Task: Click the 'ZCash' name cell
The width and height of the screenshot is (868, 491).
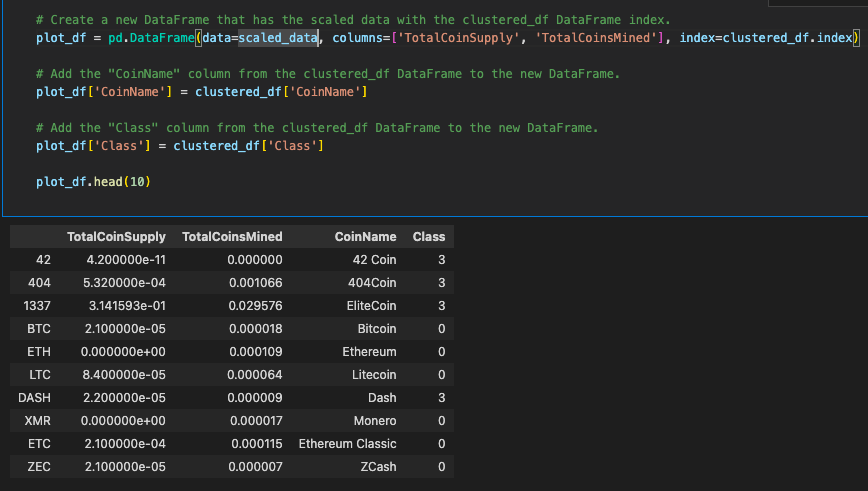Action: 379,467
